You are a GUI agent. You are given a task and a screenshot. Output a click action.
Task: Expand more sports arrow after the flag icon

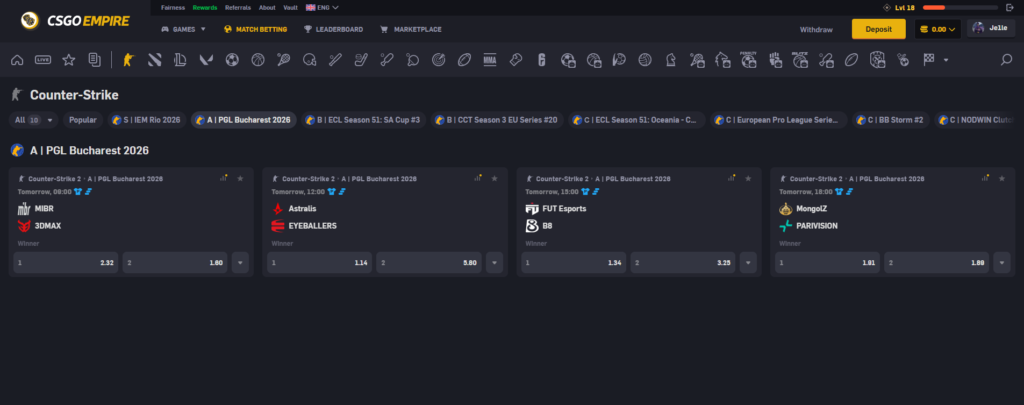pos(946,60)
